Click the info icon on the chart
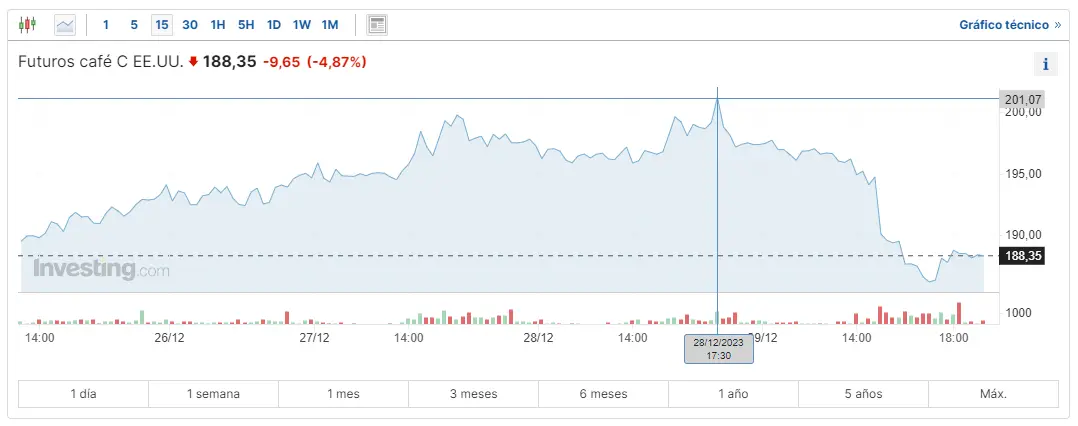The width and height of the screenshot is (1078, 426). pos(1045,65)
